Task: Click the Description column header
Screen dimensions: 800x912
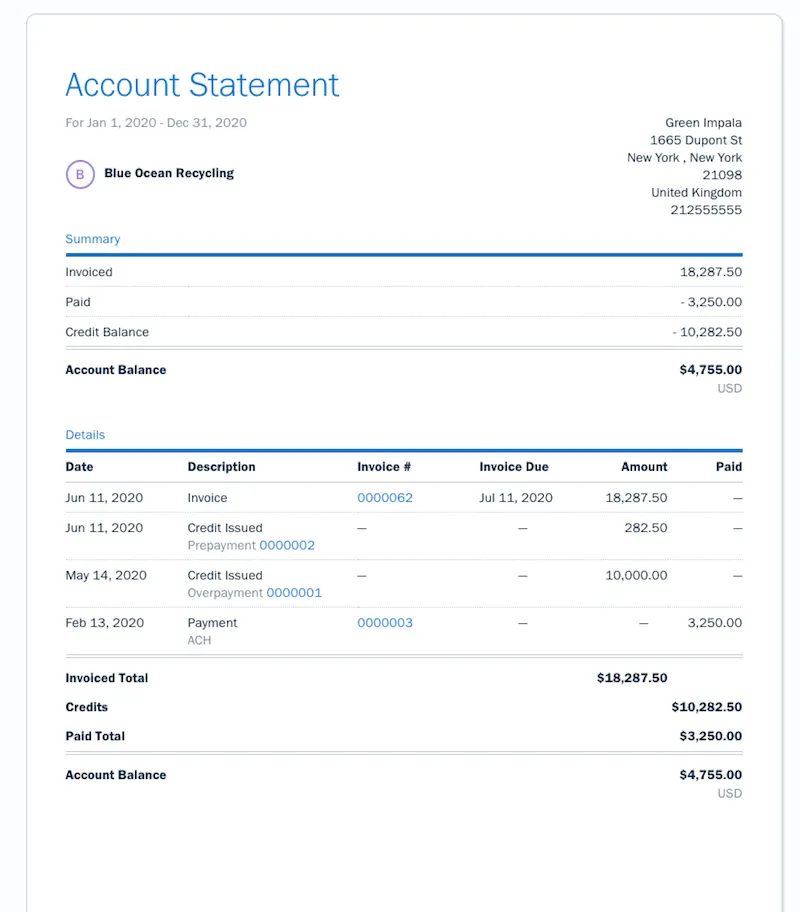Action: (221, 467)
